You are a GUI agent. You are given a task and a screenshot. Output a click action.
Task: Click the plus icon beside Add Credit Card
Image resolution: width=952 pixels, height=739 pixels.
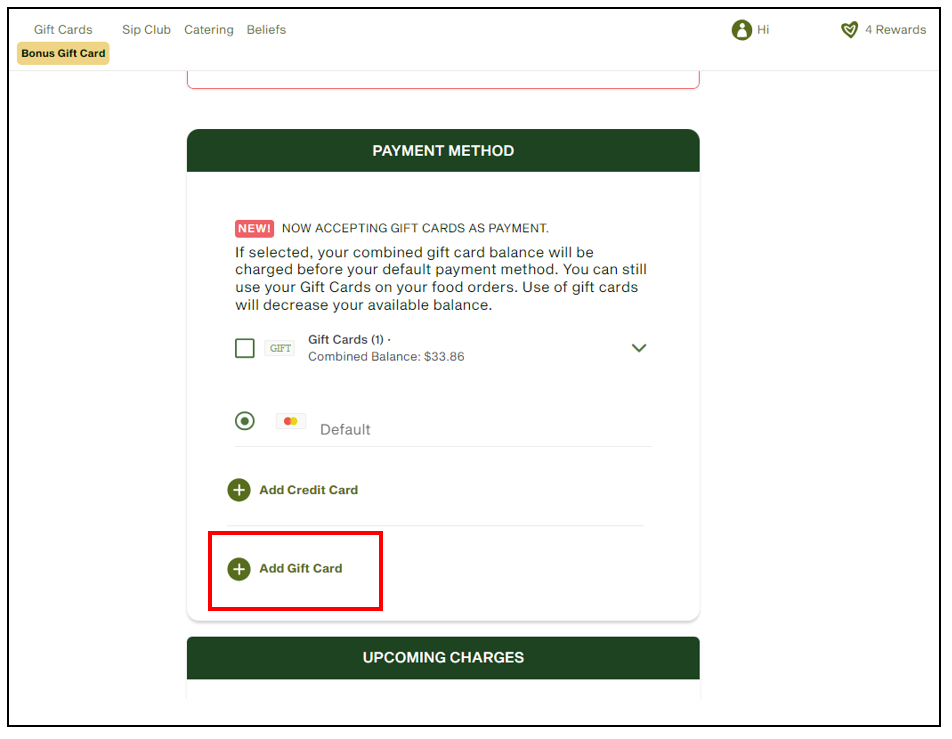coord(239,490)
